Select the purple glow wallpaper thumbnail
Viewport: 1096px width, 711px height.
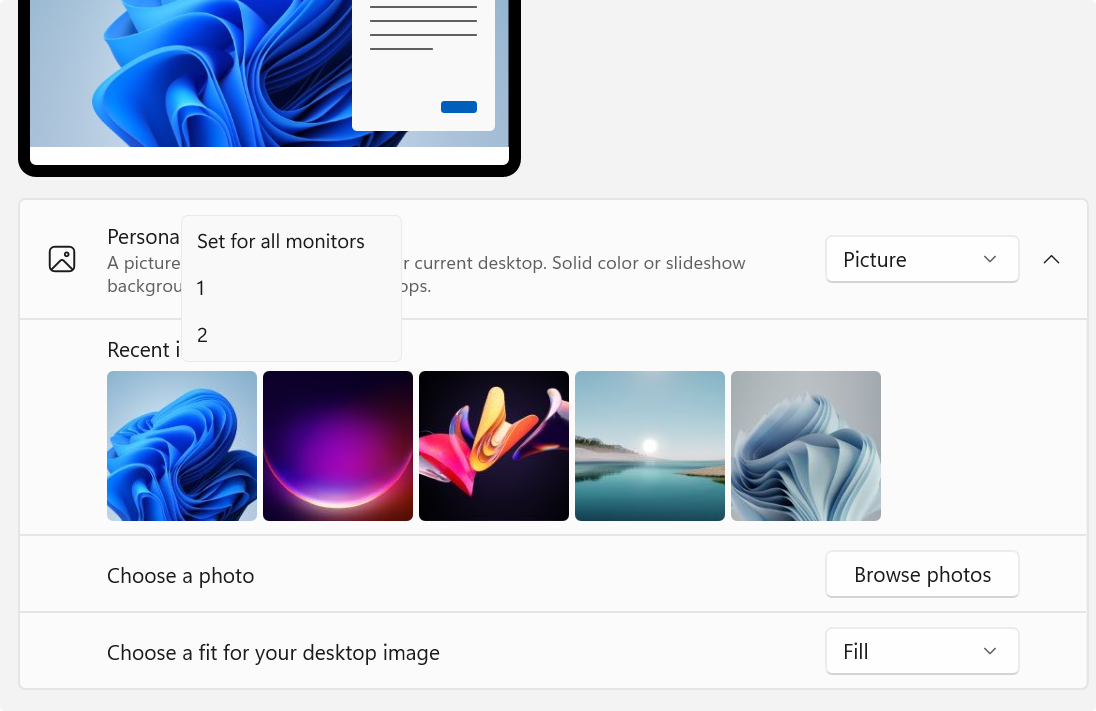click(x=337, y=446)
